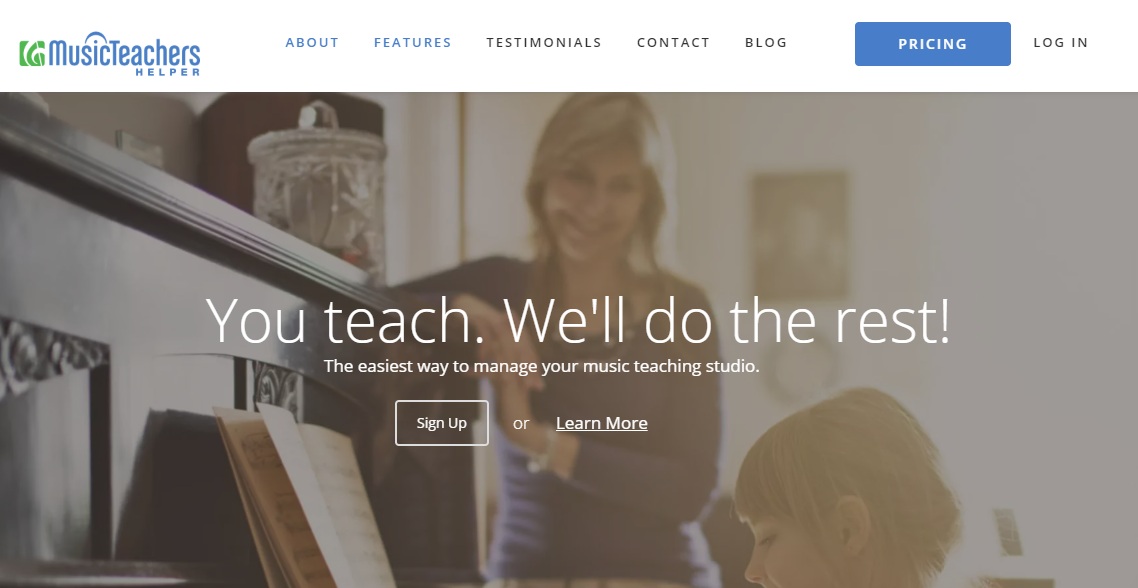The height and width of the screenshot is (588, 1138).
Task: Go to the Features page
Action: point(412,43)
